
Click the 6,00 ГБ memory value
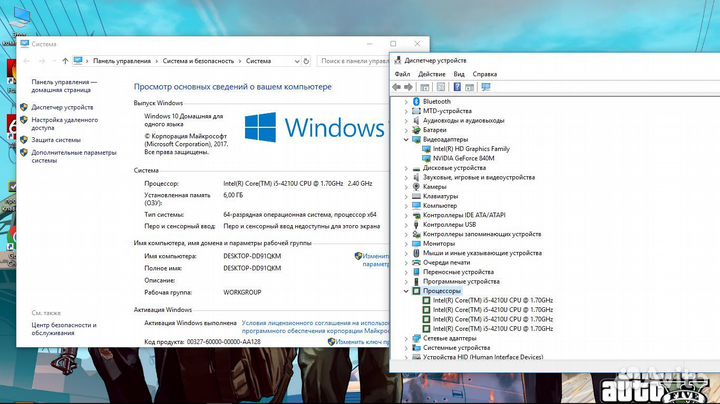tap(233, 195)
